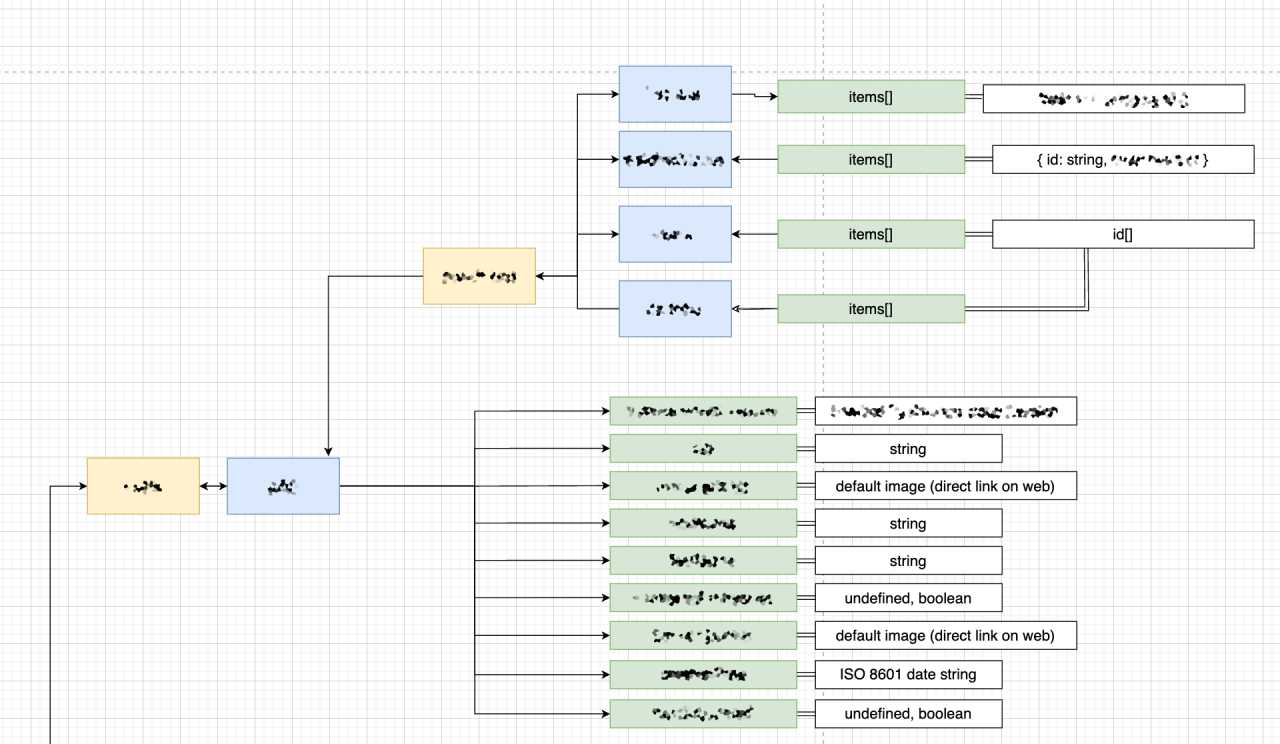Viewport: 1280px width, 744px height.
Task: Click the bottom undefined, boolean value box
Action: click(908, 713)
